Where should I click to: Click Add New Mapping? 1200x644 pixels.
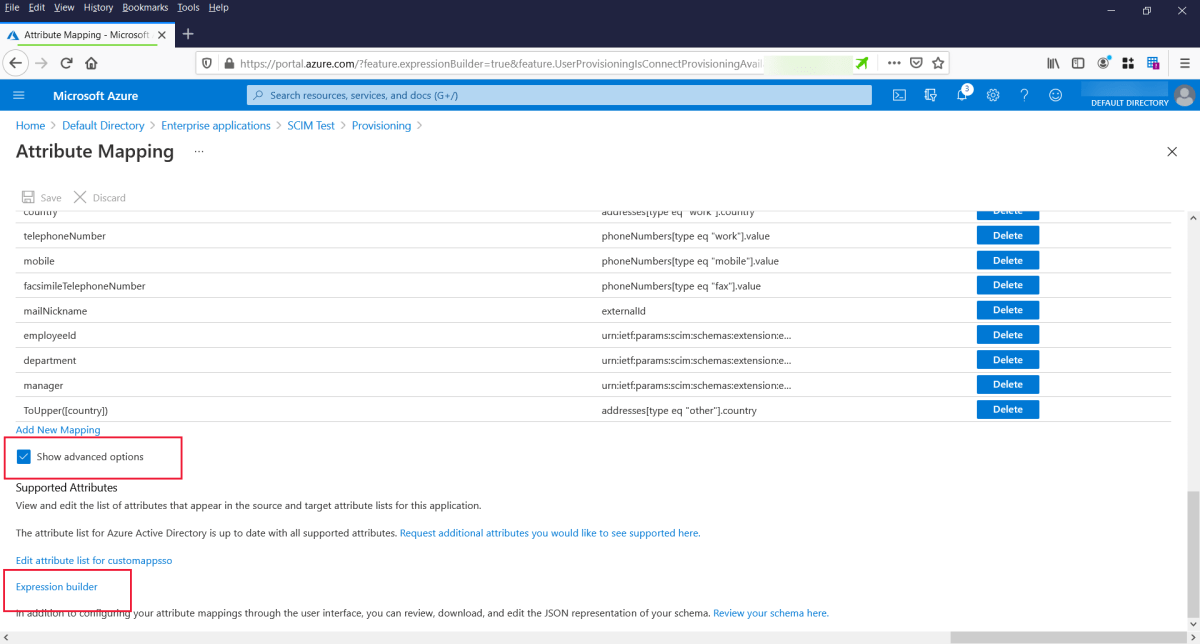coord(57,429)
